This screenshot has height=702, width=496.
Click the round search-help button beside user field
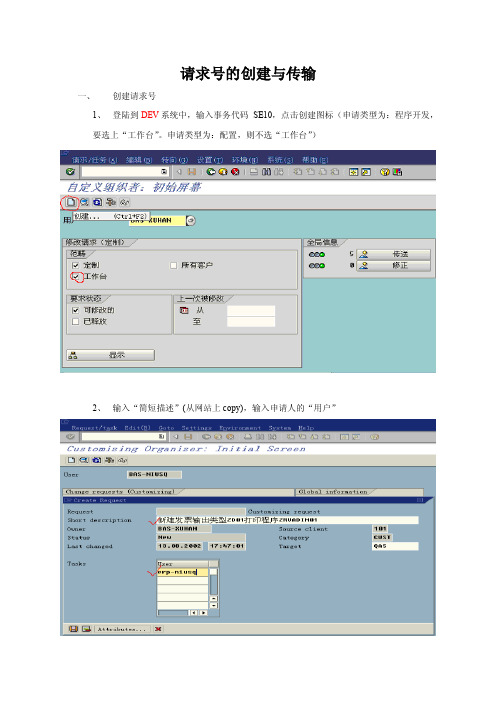click(191, 220)
